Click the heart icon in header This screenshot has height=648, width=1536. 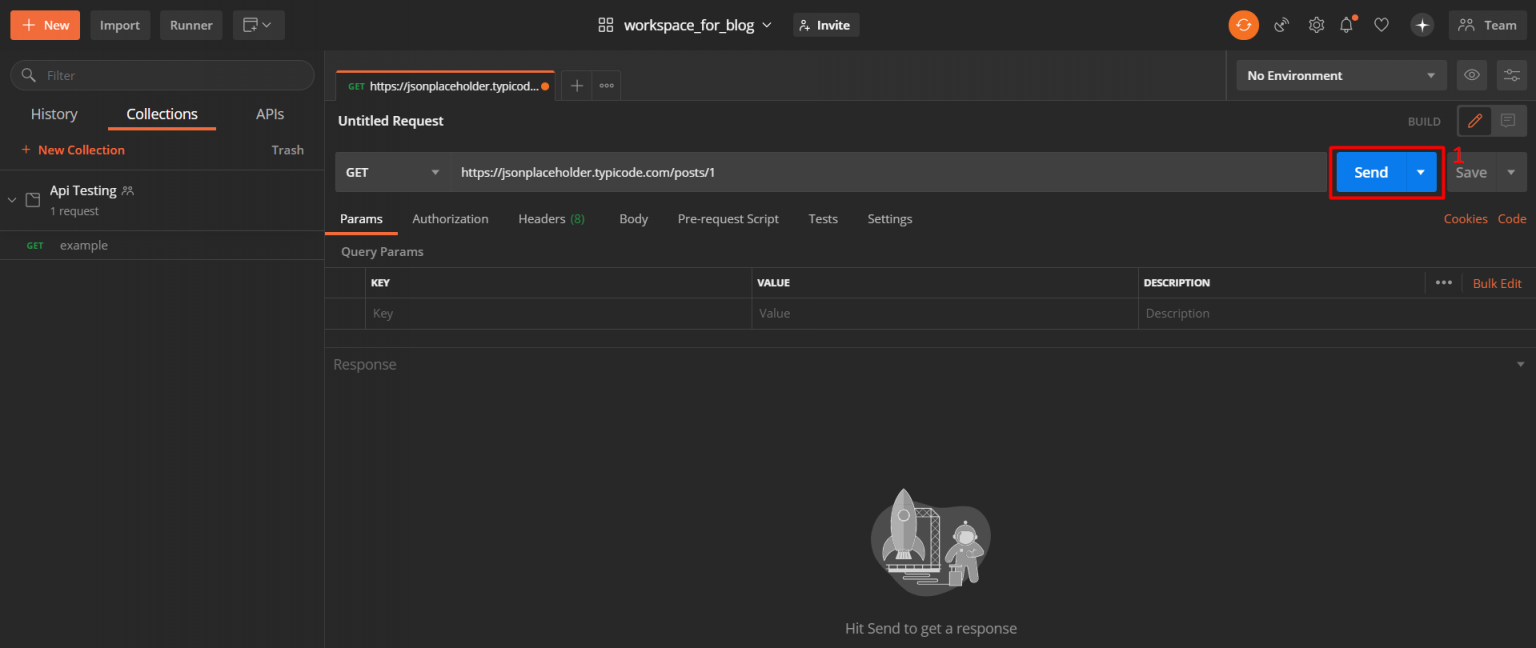pyautogui.click(x=1381, y=25)
